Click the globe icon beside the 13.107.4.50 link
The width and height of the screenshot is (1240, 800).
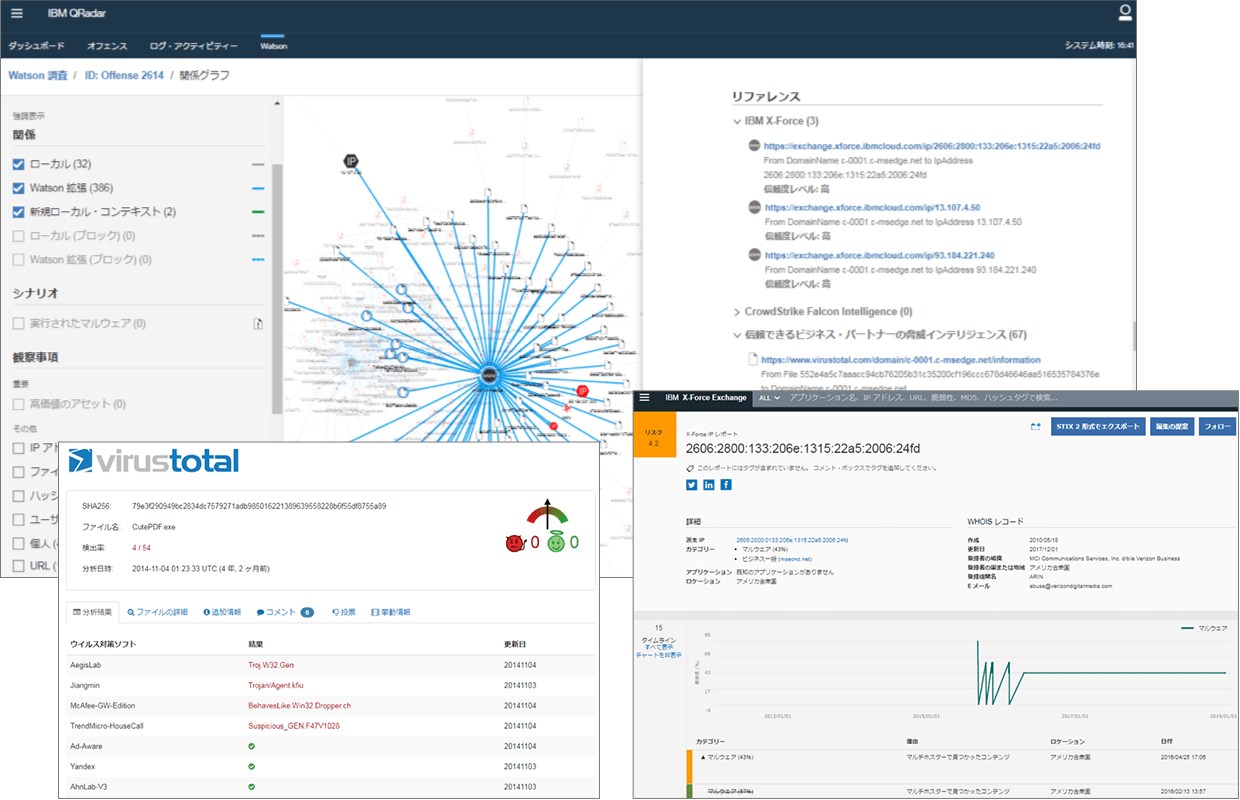pyautogui.click(x=755, y=206)
